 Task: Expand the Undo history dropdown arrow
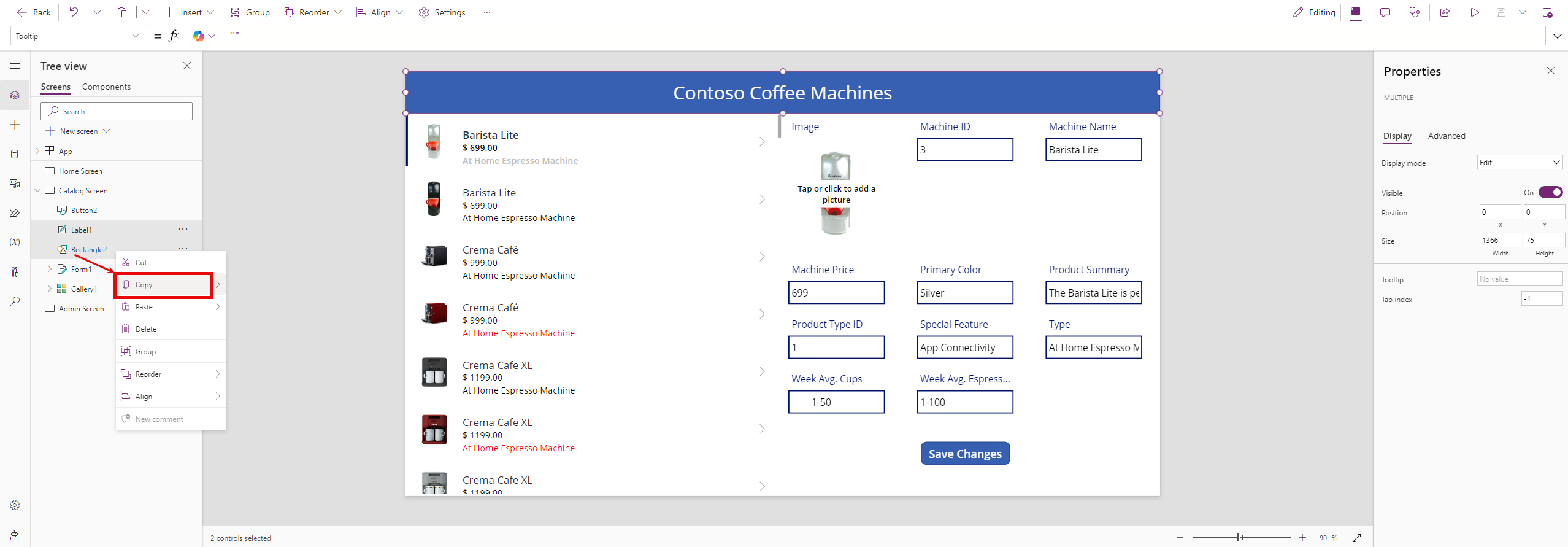tap(97, 12)
